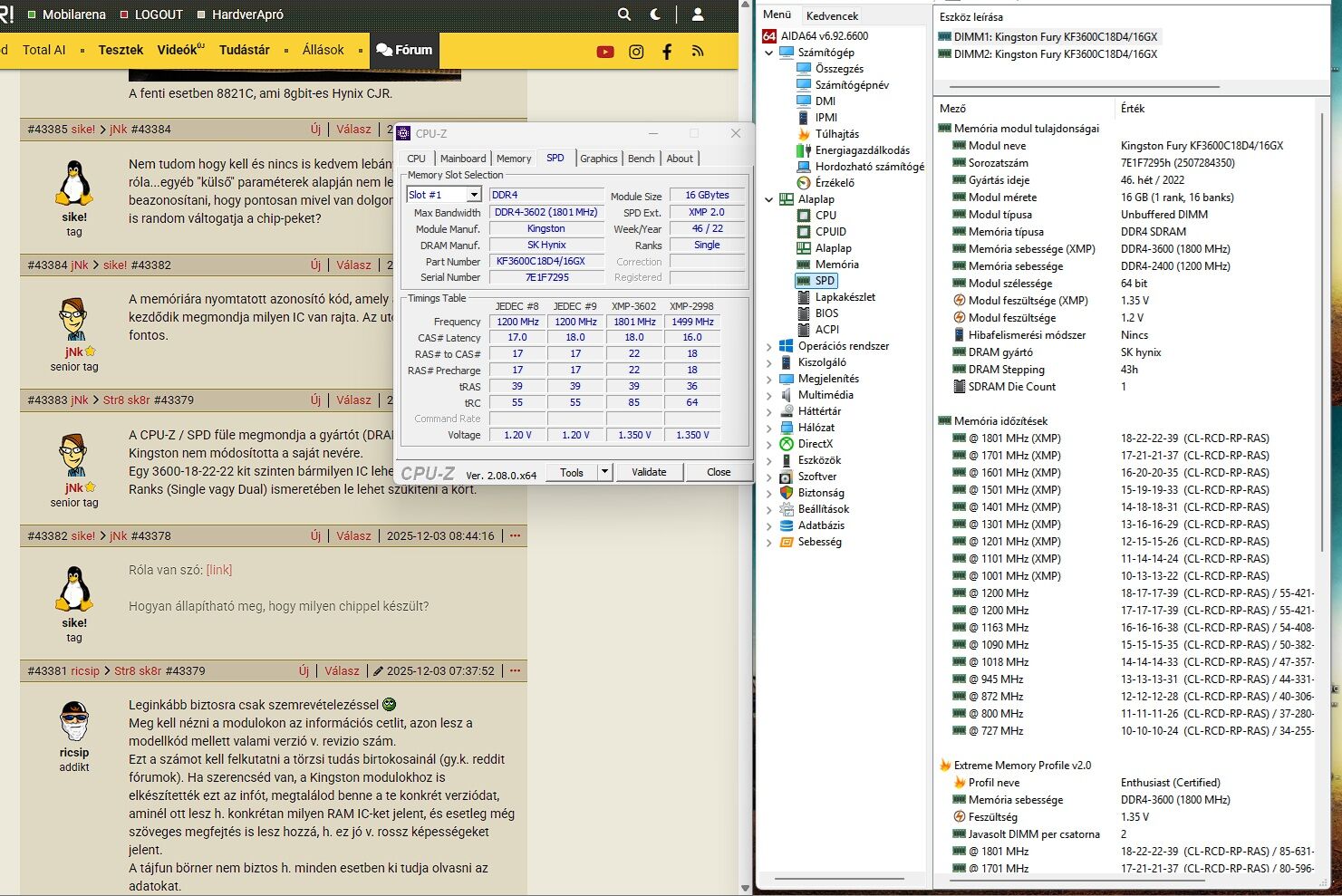Open the Instagram icon link
1342x896 pixels.
pos(636,52)
